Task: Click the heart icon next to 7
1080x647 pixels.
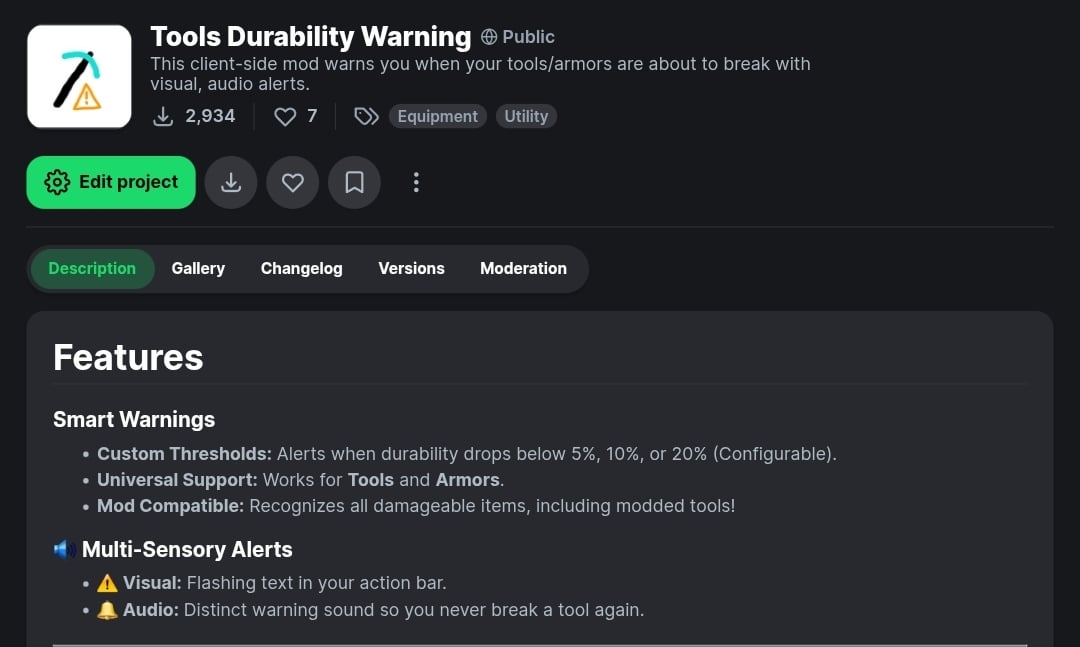Action: [x=285, y=117]
